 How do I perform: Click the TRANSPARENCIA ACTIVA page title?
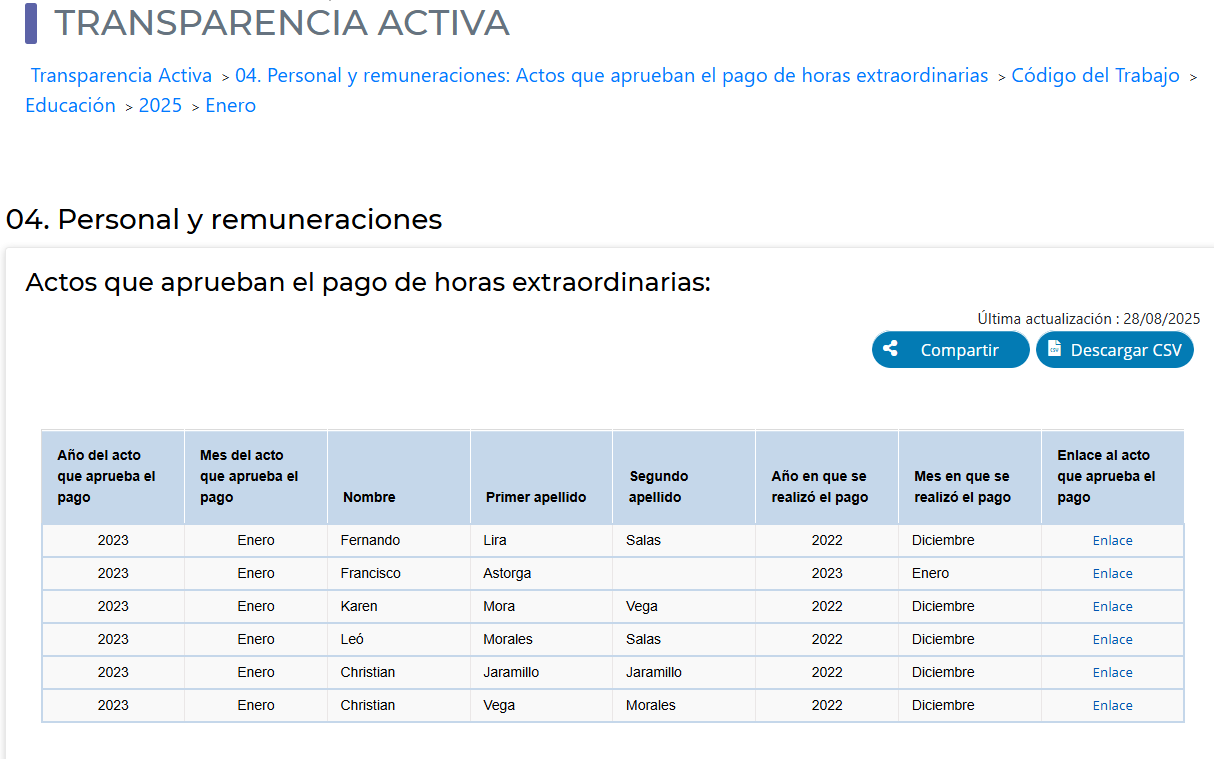(x=282, y=22)
